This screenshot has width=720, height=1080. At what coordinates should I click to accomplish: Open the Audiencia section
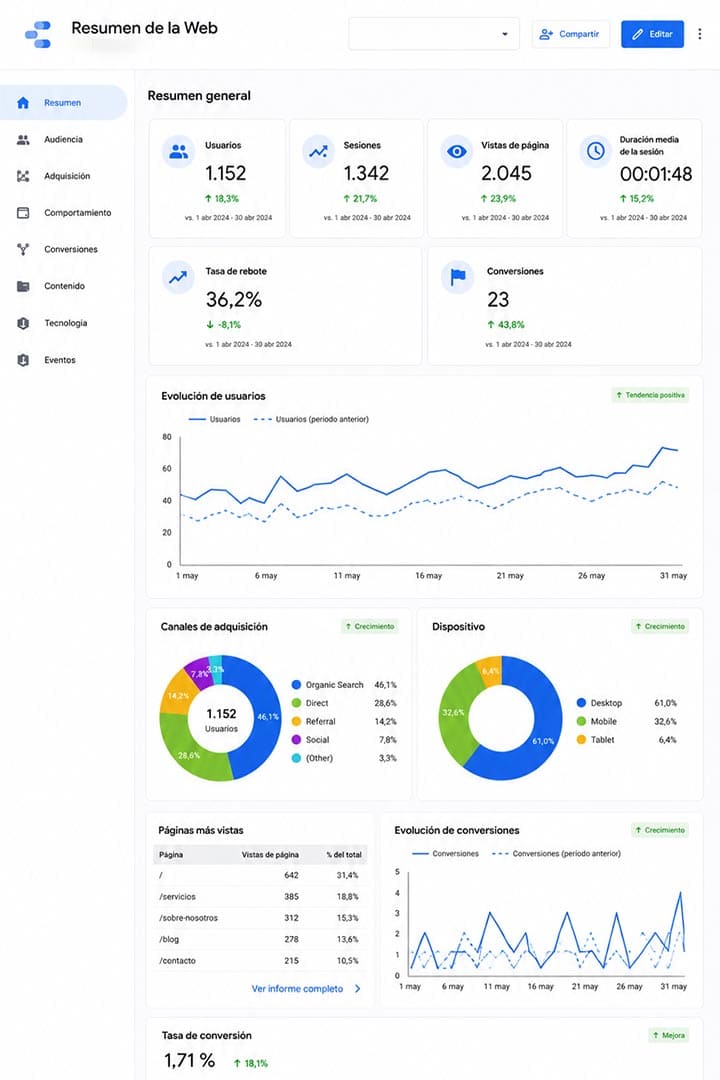(x=63, y=140)
